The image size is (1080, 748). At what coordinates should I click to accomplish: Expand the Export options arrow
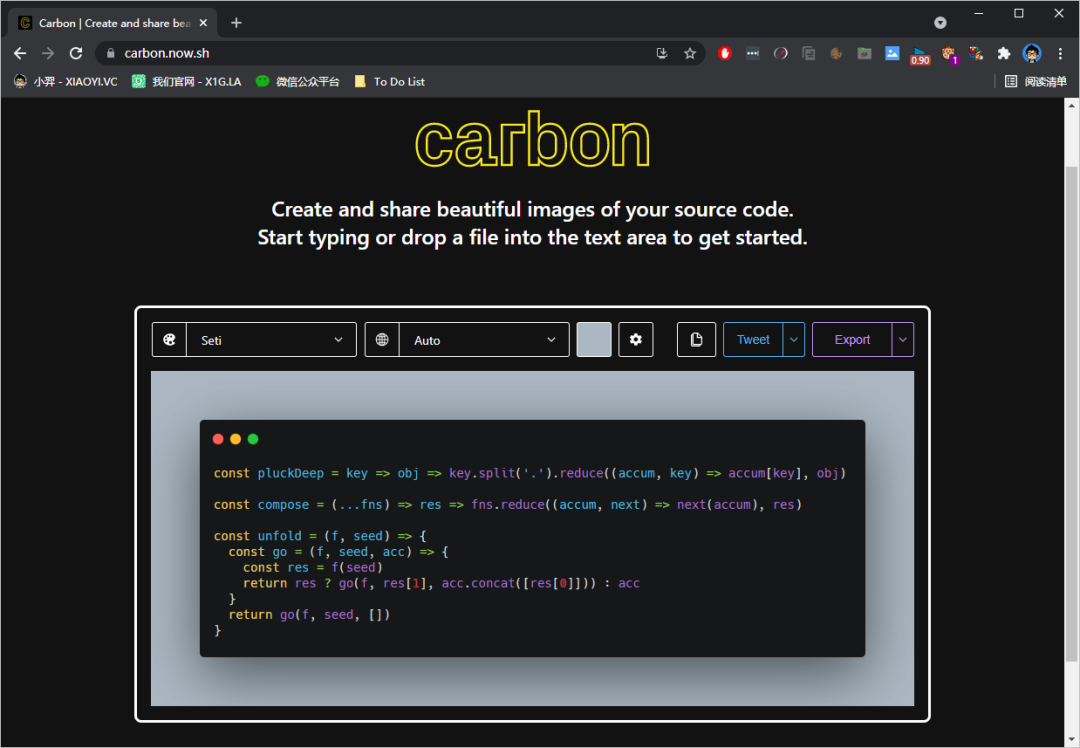(x=903, y=340)
